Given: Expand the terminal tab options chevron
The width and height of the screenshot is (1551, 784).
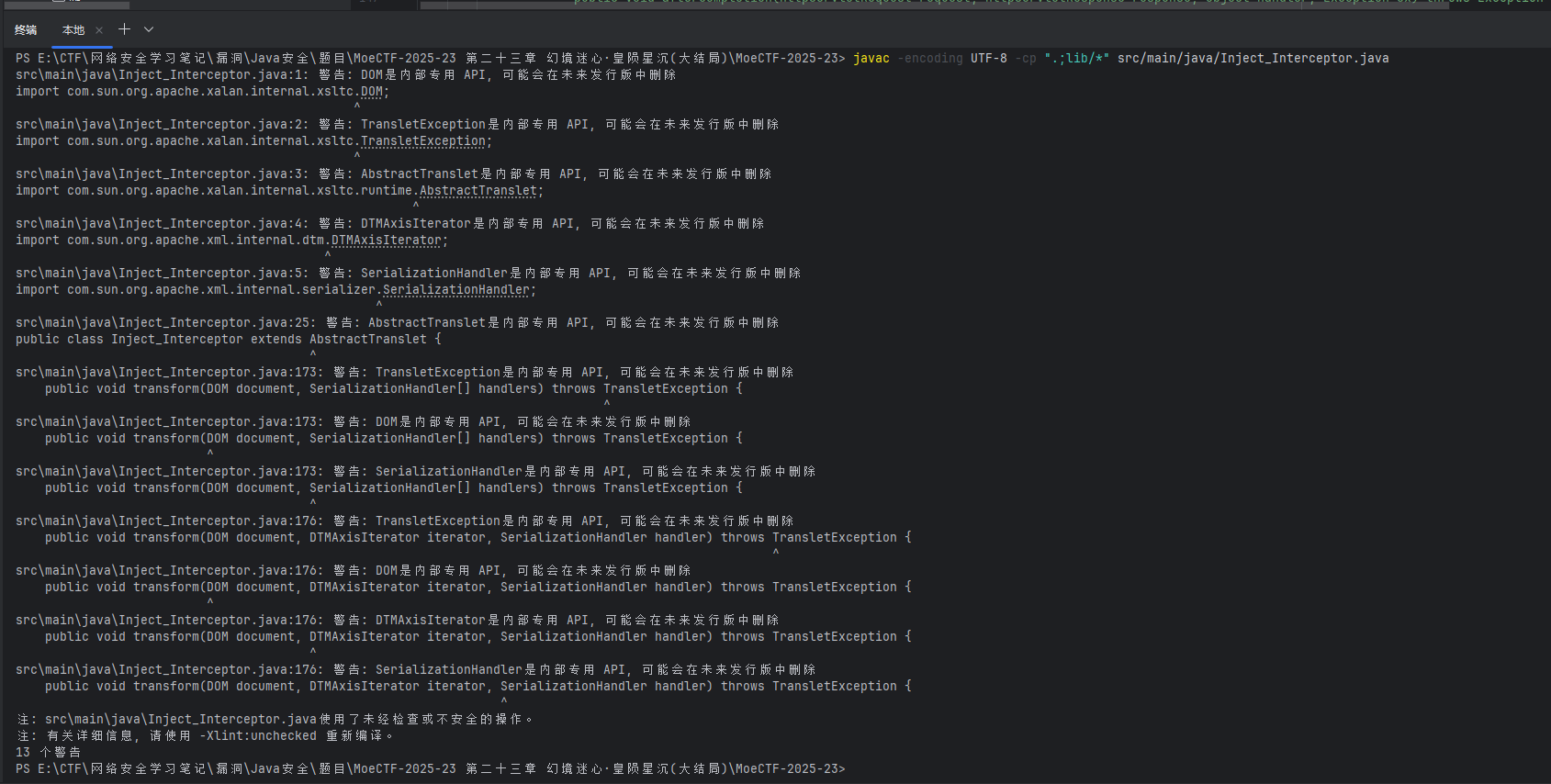Looking at the screenshot, I should [x=149, y=29].
